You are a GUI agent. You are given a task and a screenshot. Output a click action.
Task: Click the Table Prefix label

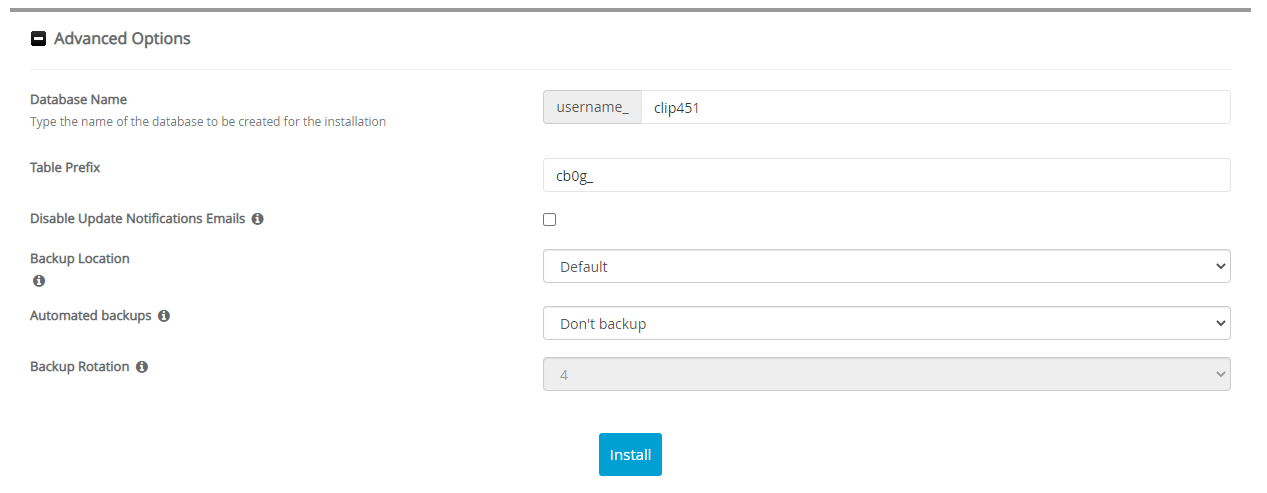(x=65, y=167)
